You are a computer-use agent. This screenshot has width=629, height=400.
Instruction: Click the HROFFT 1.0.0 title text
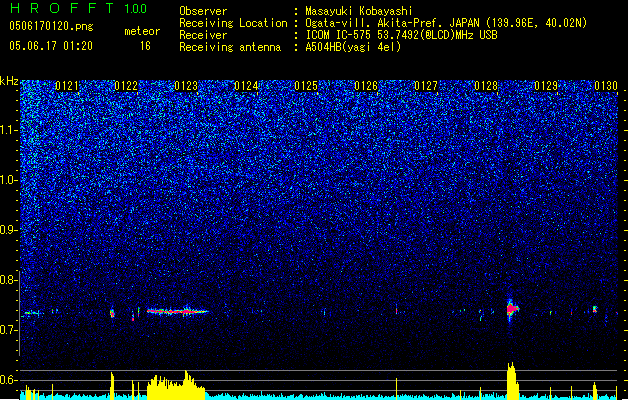click(78, 8)
